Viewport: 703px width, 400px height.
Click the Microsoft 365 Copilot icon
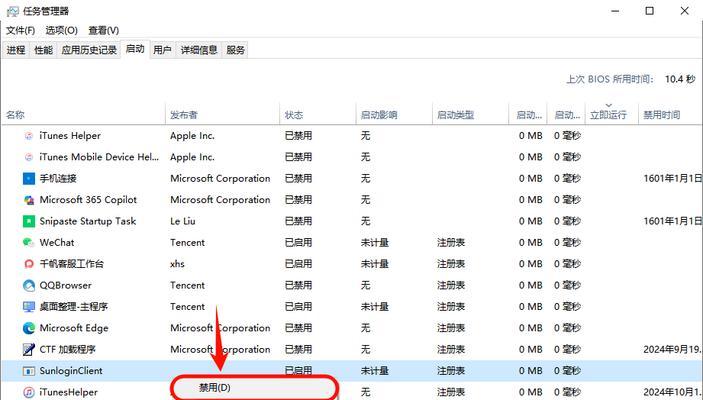click(x=29, y=200)
